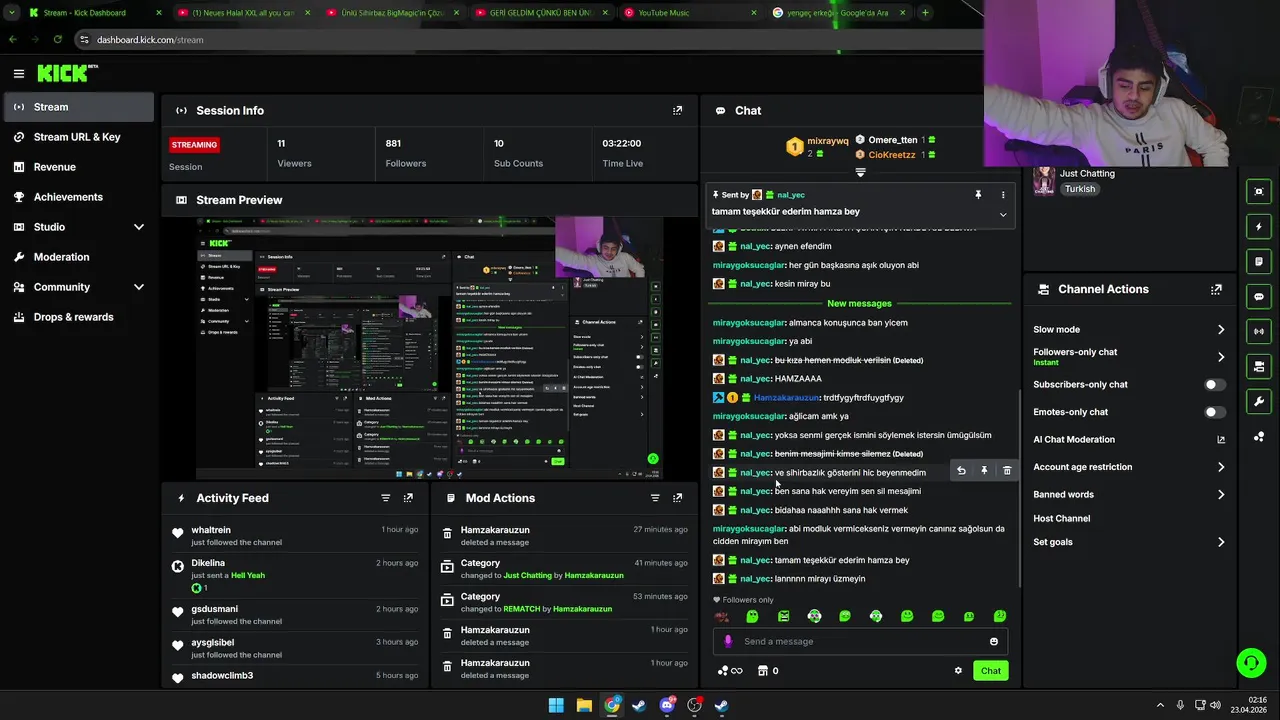
Task: Open the green headset support button
Action: 1250,663
